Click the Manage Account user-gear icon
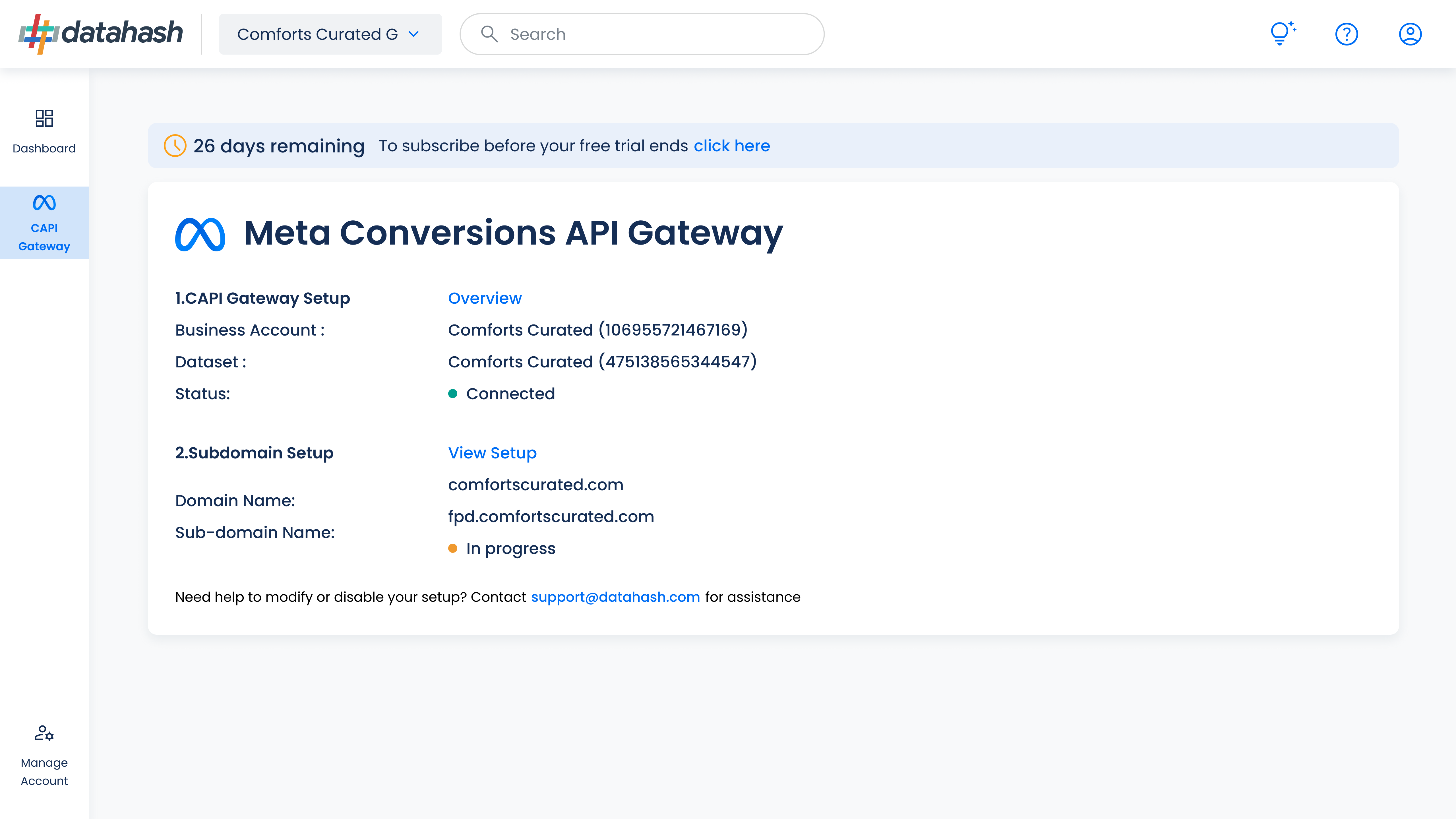This screenshot has height=819, width=1456. click(44, 733)
